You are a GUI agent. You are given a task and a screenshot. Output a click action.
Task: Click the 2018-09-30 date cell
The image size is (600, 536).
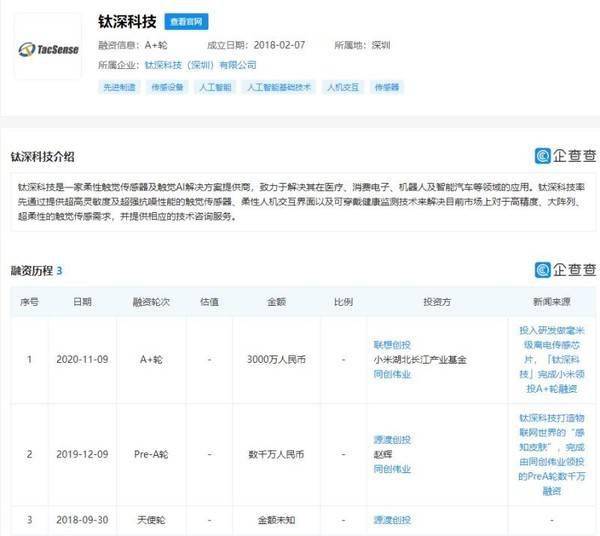coord(82,520)
